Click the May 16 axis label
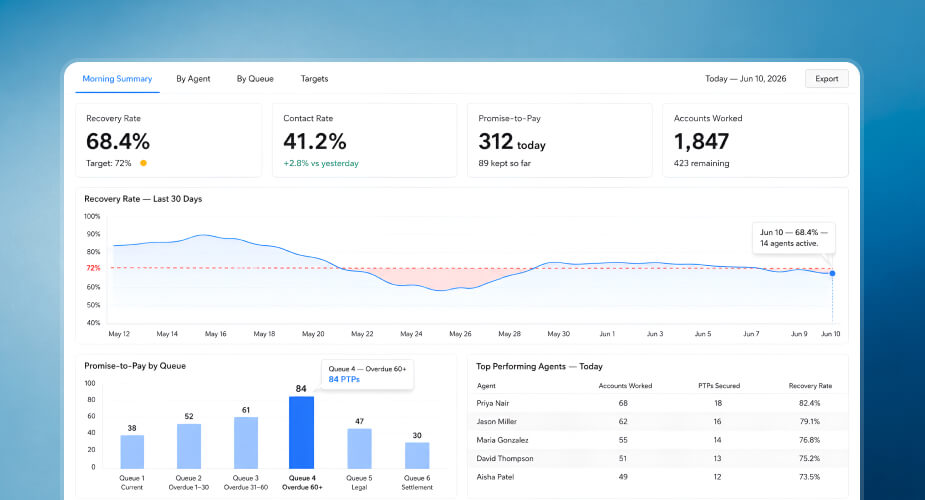Screen dimensions: 925x500 coord(215,334)
